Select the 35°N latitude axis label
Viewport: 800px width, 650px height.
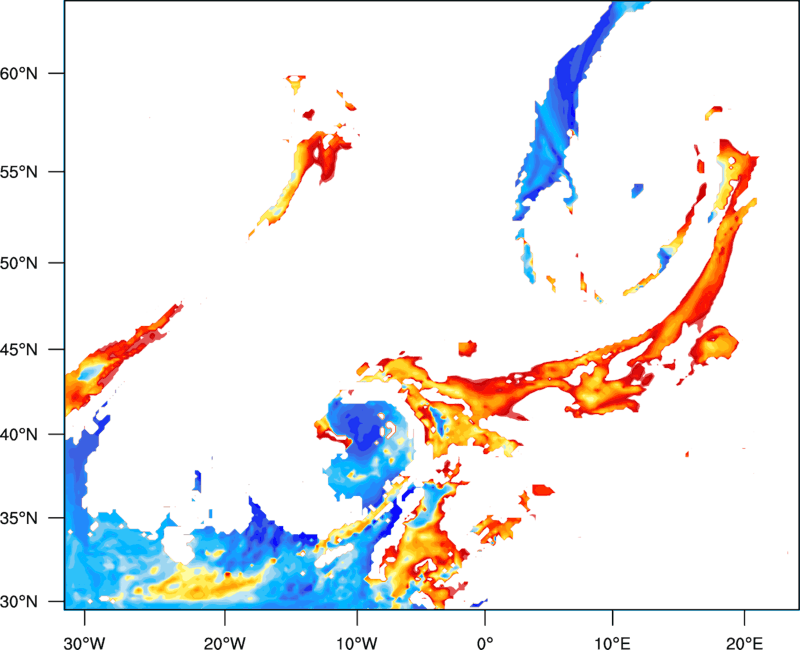[x=19, y=518]
